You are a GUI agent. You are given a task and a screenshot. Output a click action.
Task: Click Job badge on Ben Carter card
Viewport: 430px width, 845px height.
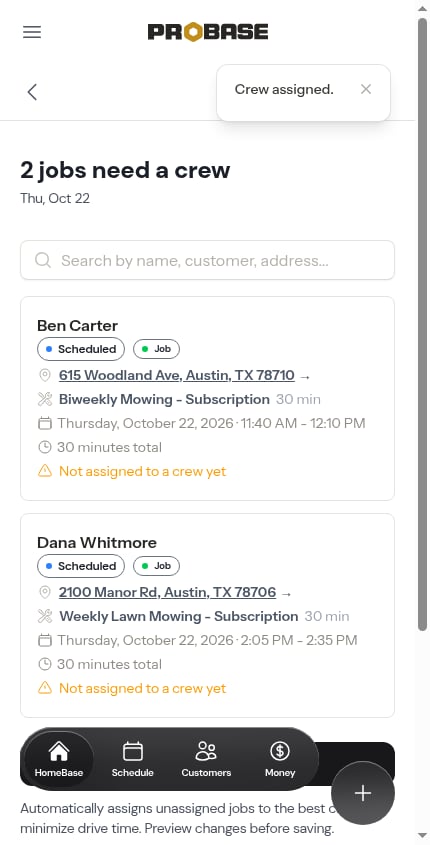pyautogui.click(x=156, y=349)
